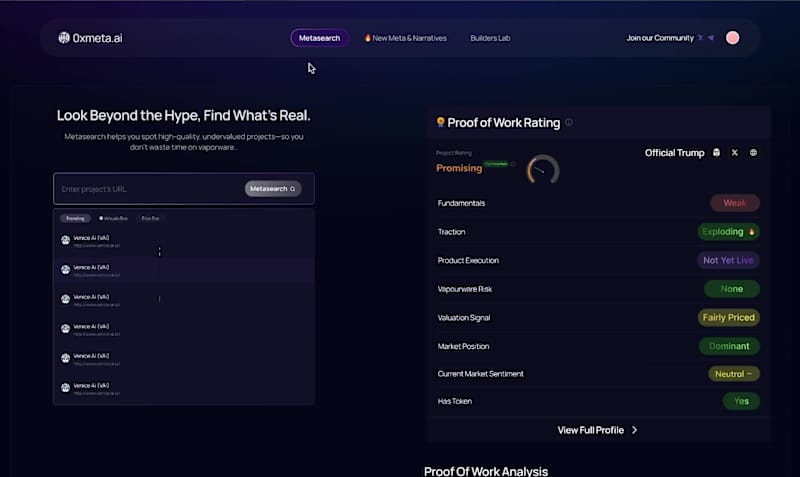
Task: Click the 'Product Execution' label
Action: coord(468,260)
